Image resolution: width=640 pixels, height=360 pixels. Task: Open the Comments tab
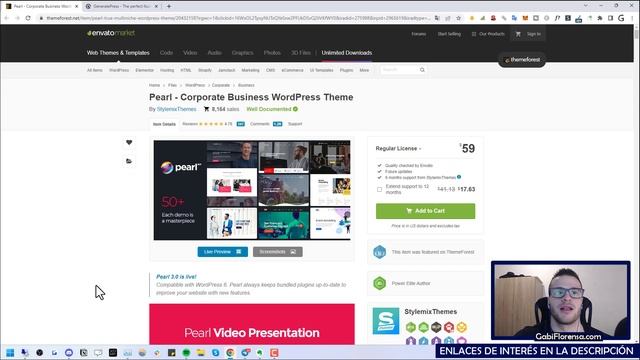point(266,124)
